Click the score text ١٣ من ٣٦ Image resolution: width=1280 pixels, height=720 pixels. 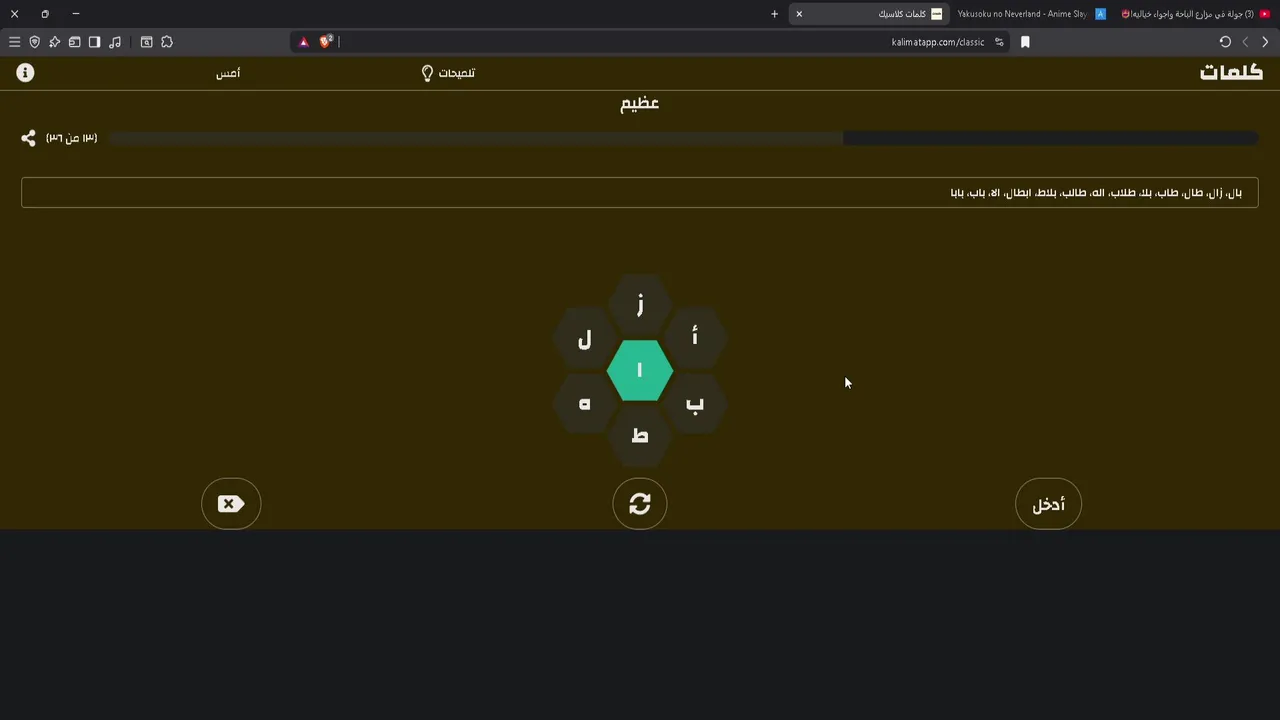[x=72, y=138]
